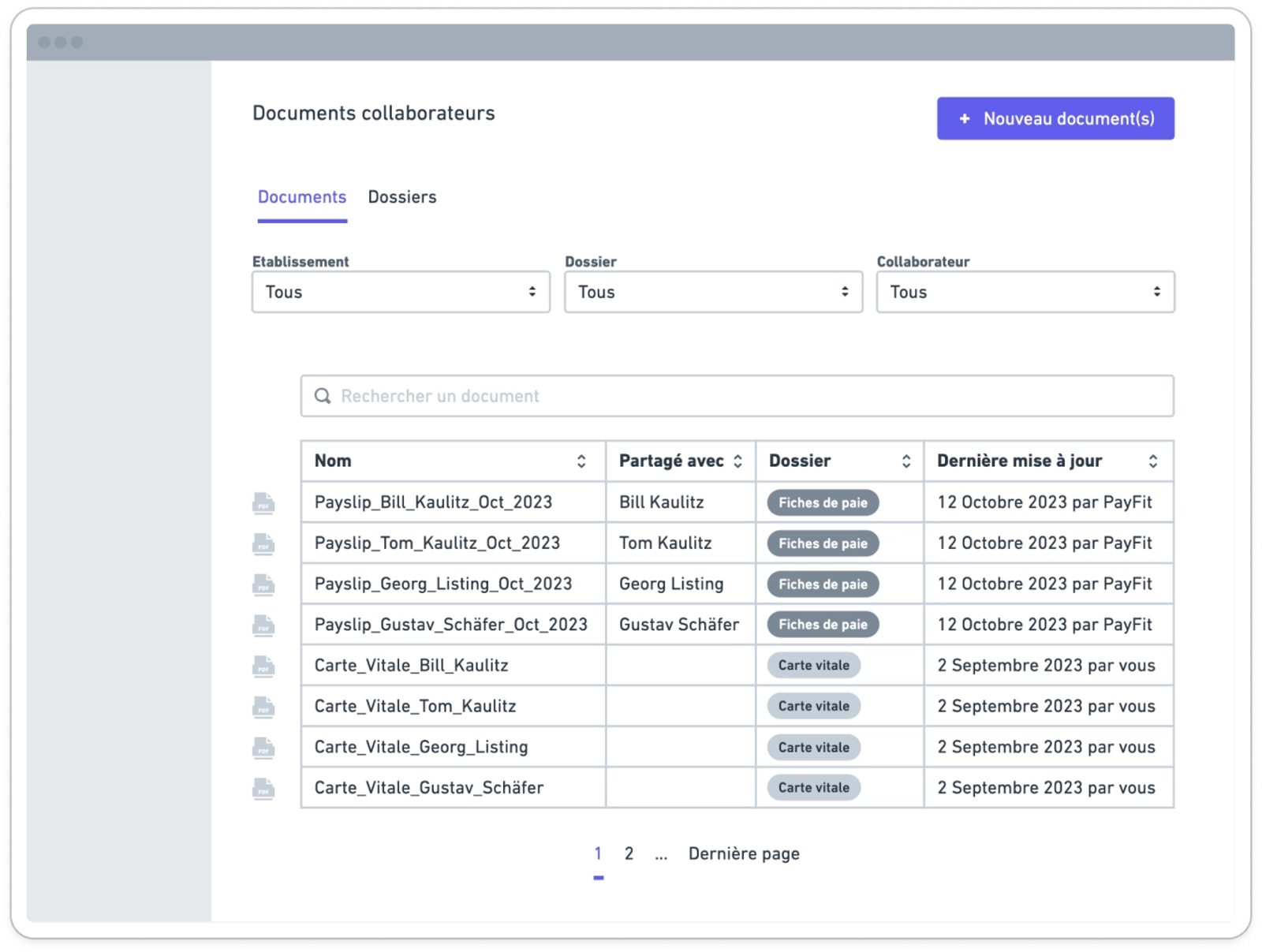1262x952 pixels.
Task: Open the Collaborateur dropdown
Action: 1025,292
